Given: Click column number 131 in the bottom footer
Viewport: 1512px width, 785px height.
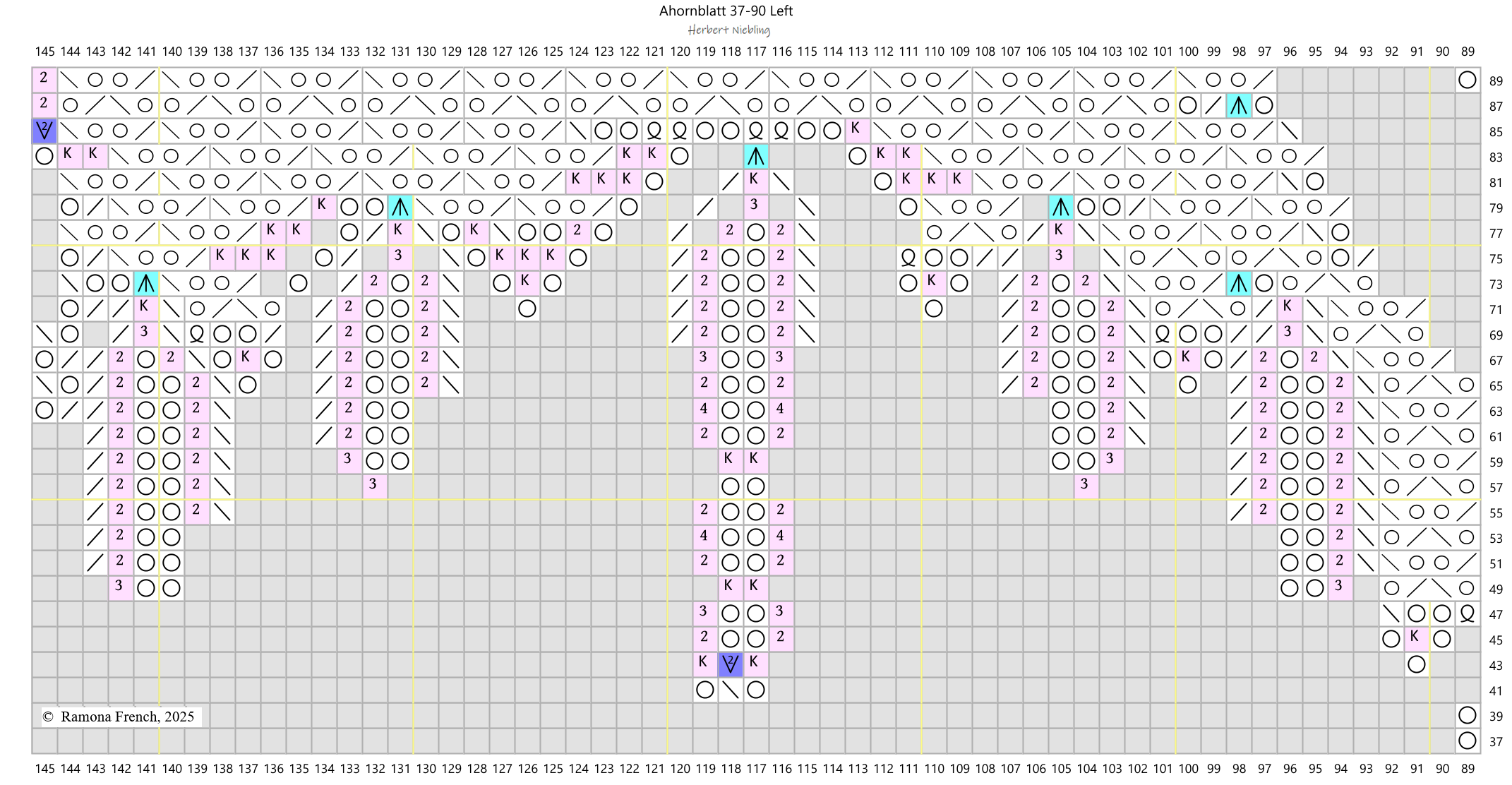Looking at the screenshot, I should click(400, 768).
